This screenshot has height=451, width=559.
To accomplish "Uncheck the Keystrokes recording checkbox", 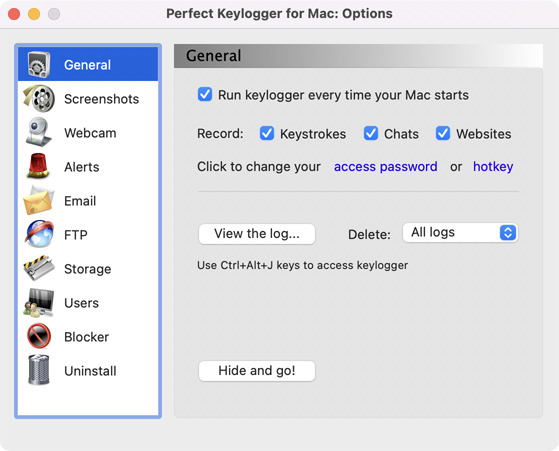I will coord(267,133).
